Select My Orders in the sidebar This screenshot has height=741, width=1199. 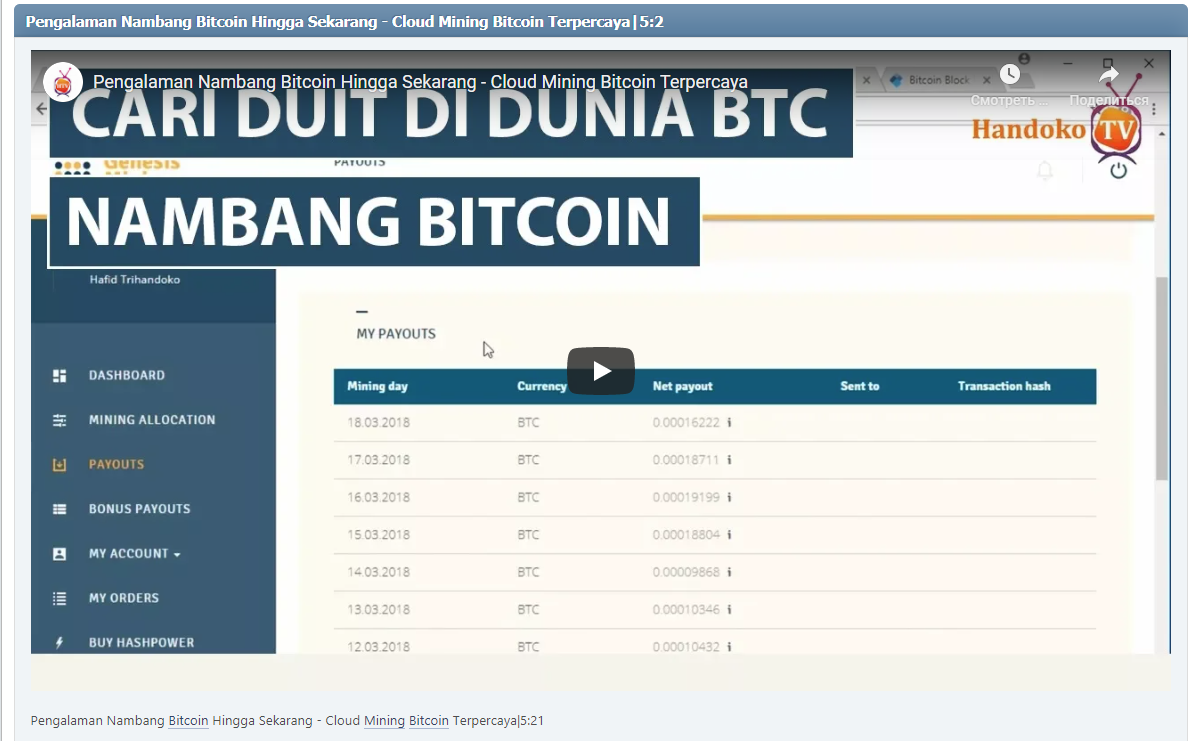pyautogui.click(x=125, y=597)
